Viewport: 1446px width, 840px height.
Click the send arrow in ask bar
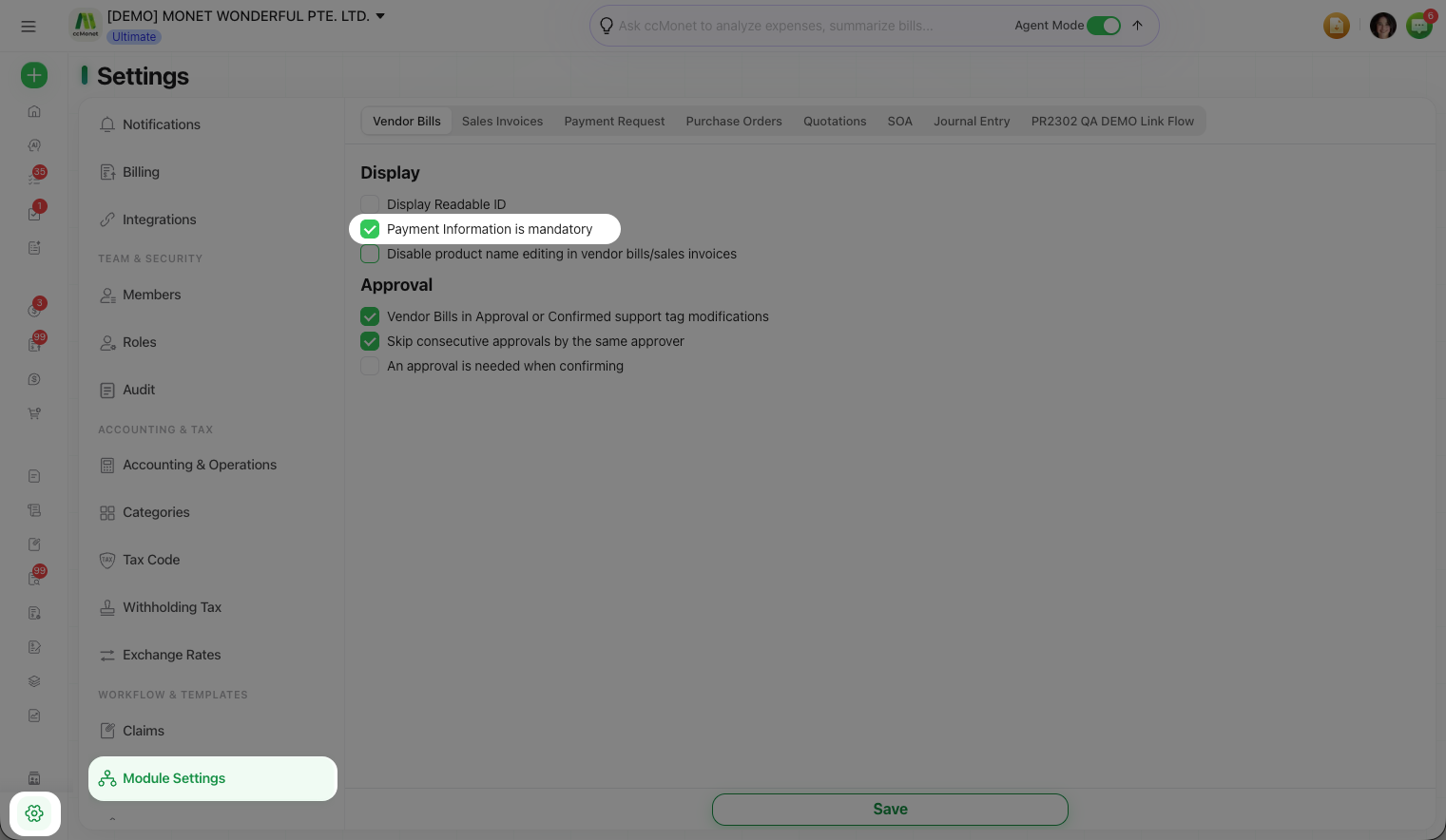[1137, 26]
